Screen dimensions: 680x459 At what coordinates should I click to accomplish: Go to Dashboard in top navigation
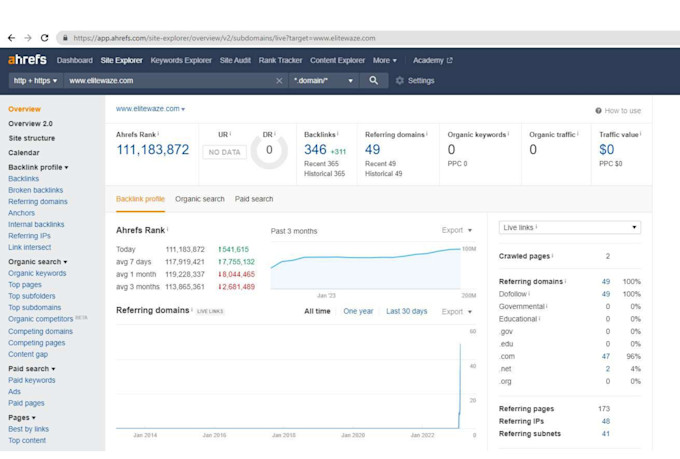[x=75, y=60]
